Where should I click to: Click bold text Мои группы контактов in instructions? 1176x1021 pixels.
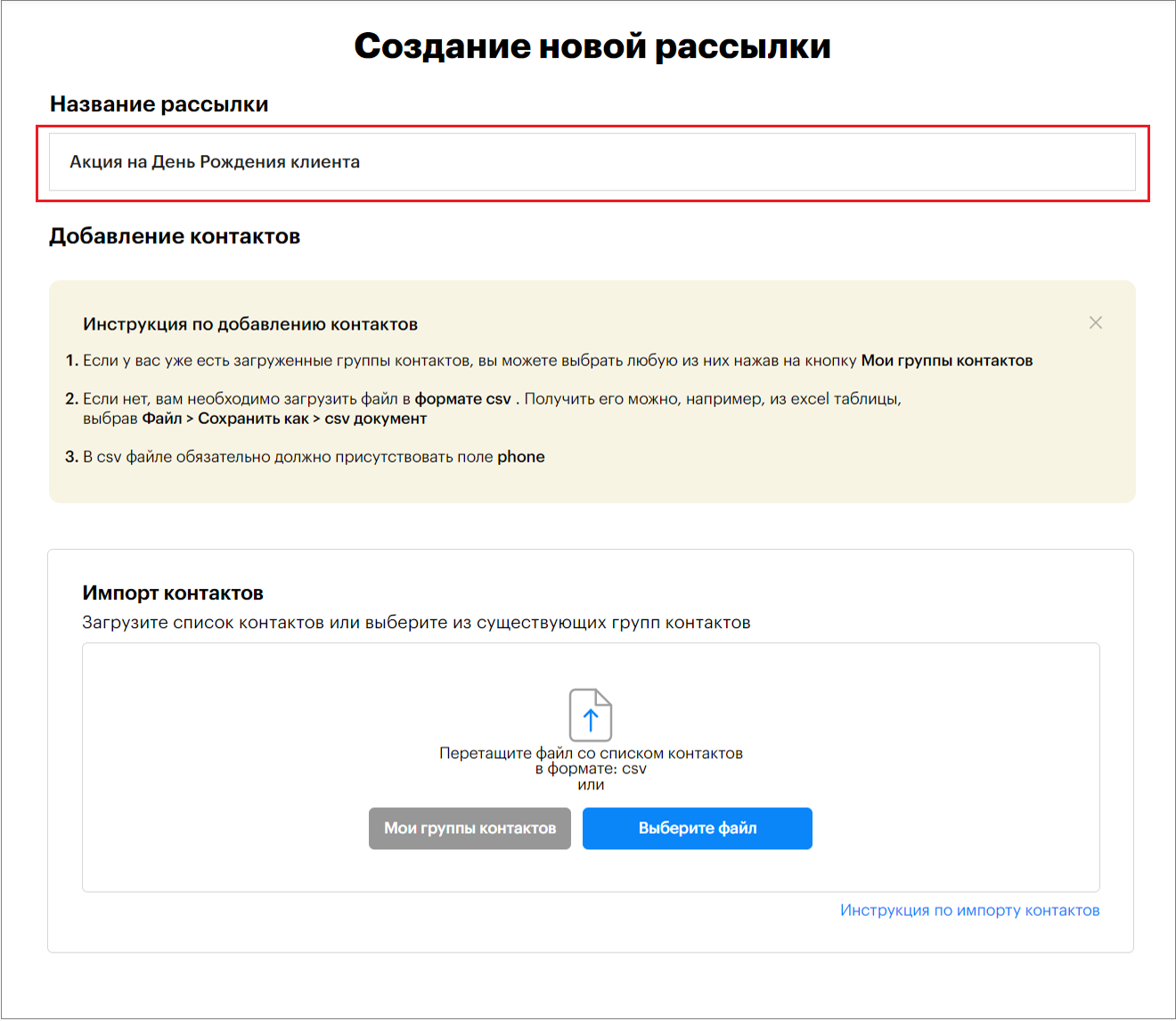click(x=947, y=361)
